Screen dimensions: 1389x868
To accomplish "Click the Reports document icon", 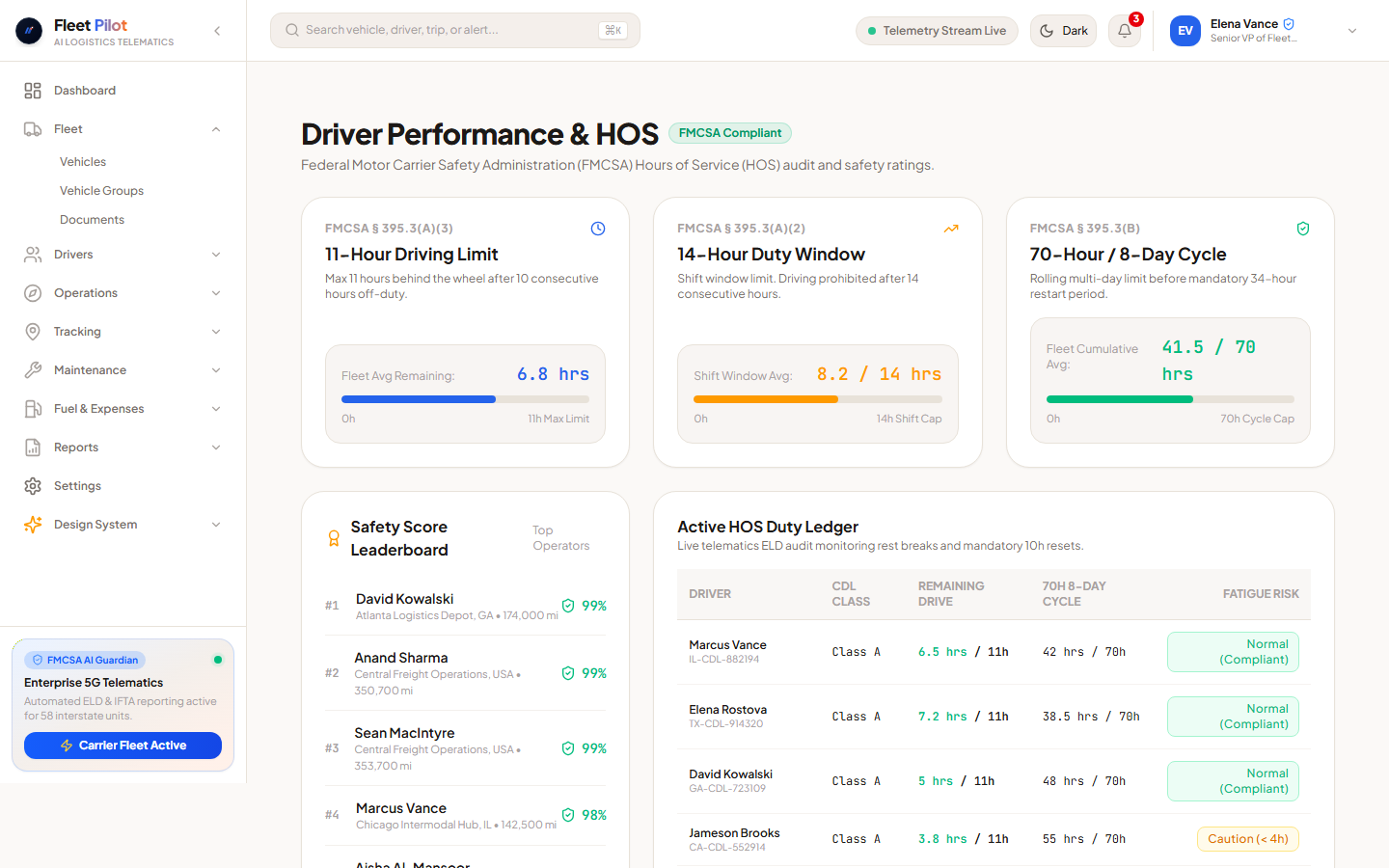I will tap(33, 448).
